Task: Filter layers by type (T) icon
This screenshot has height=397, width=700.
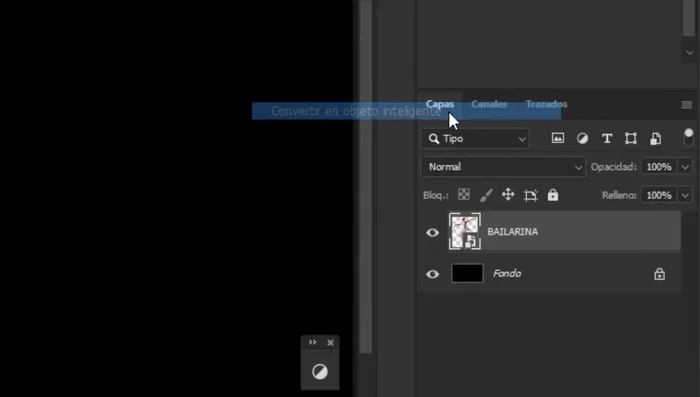Action: (607, 138)
